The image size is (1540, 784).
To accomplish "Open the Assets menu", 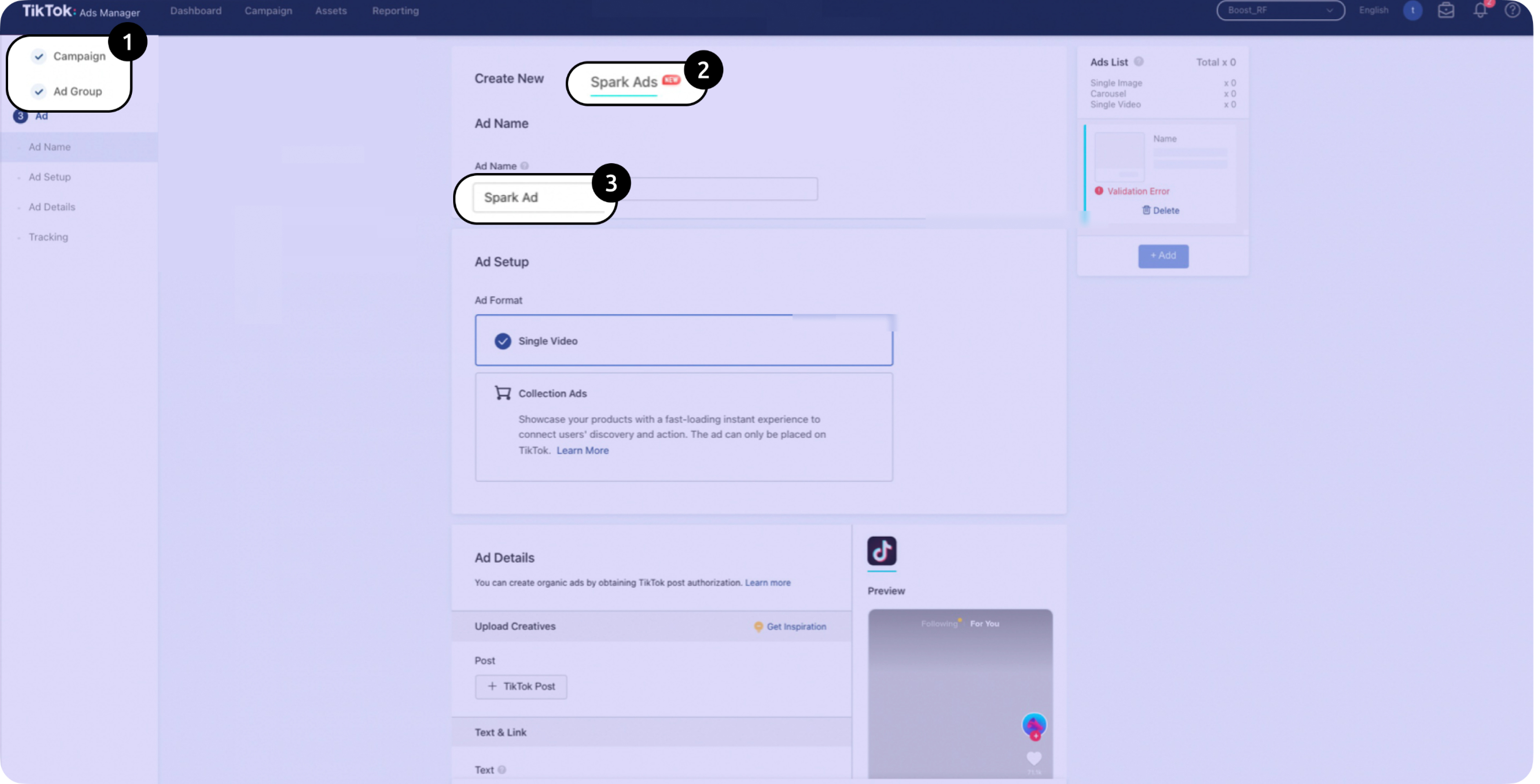I will coord(331,11).
